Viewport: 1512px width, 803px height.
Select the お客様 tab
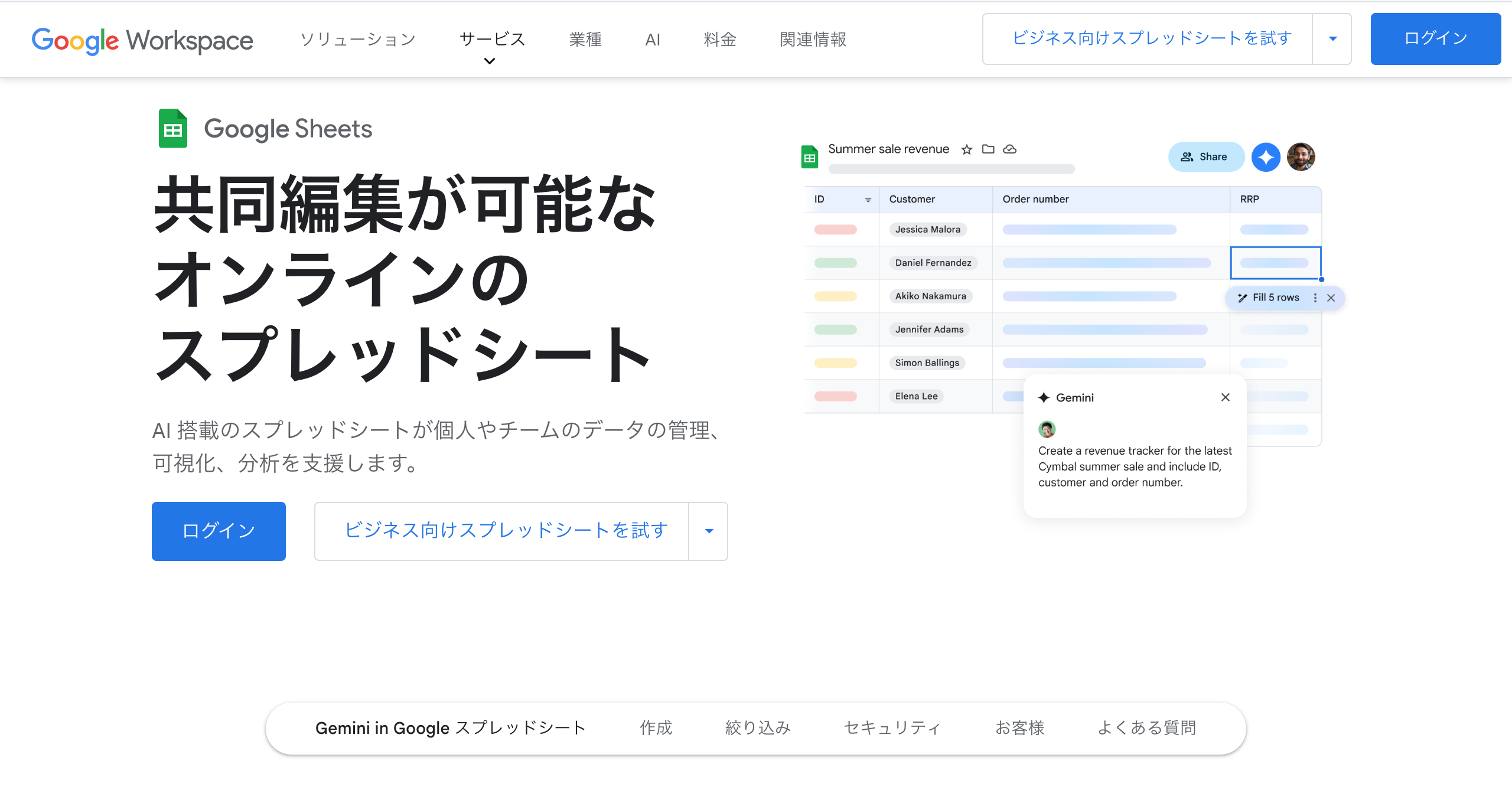tap(1019, 728)
